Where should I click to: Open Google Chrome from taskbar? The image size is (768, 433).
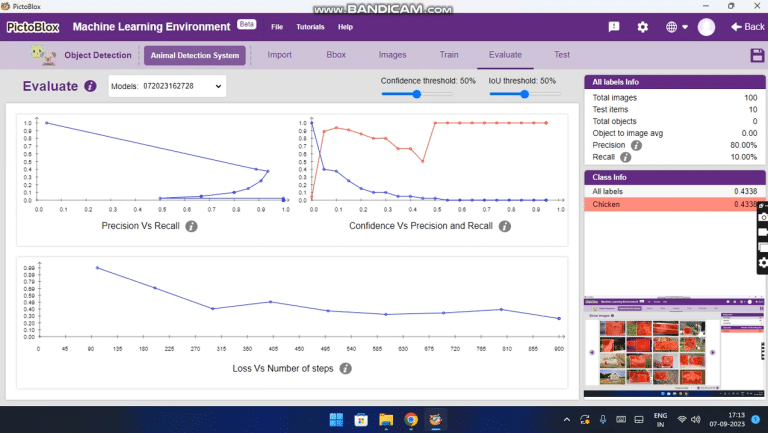[x=411, y=420]
